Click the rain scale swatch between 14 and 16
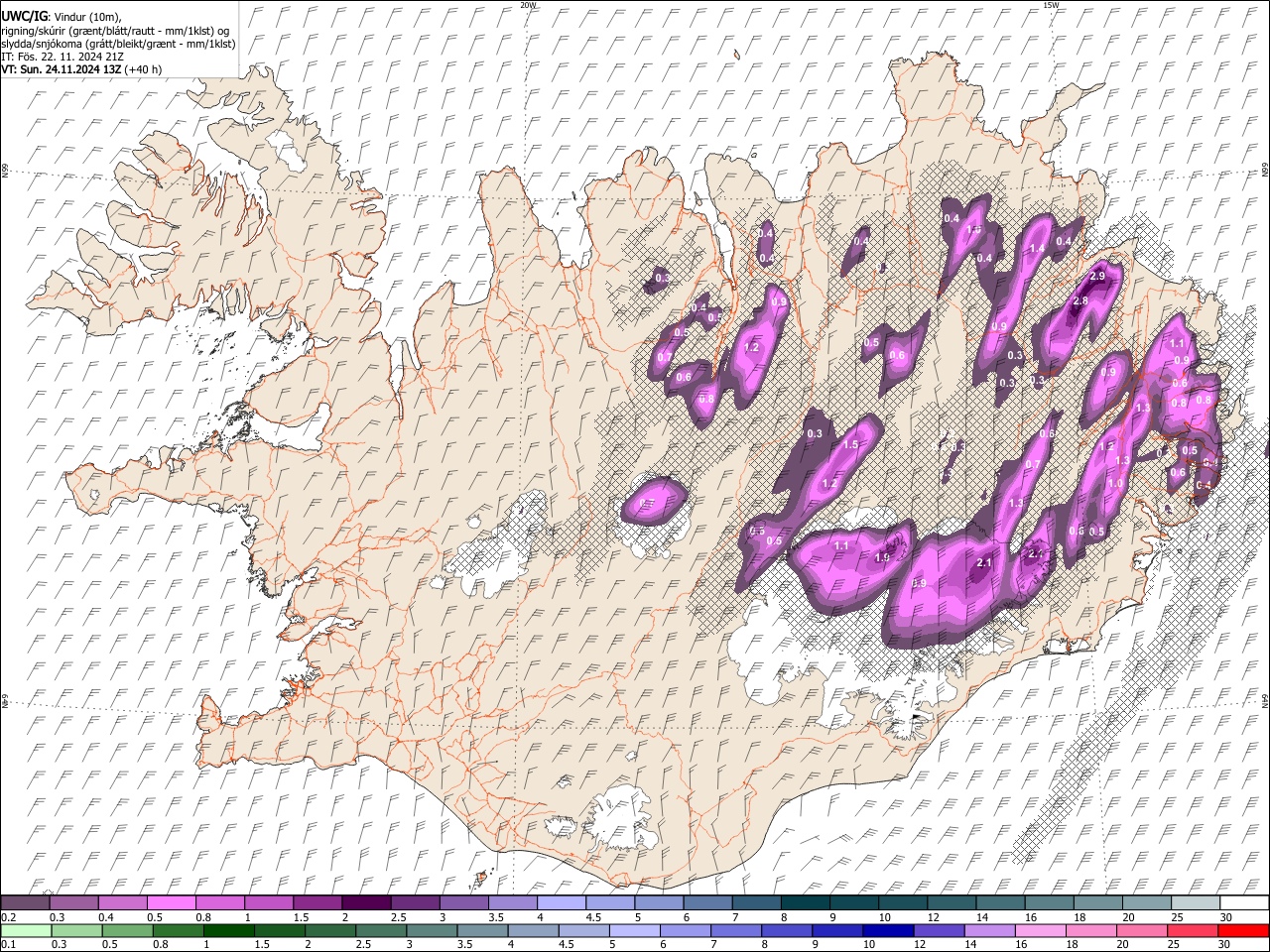Viewport: 1270px width, 952px height. 988,930
